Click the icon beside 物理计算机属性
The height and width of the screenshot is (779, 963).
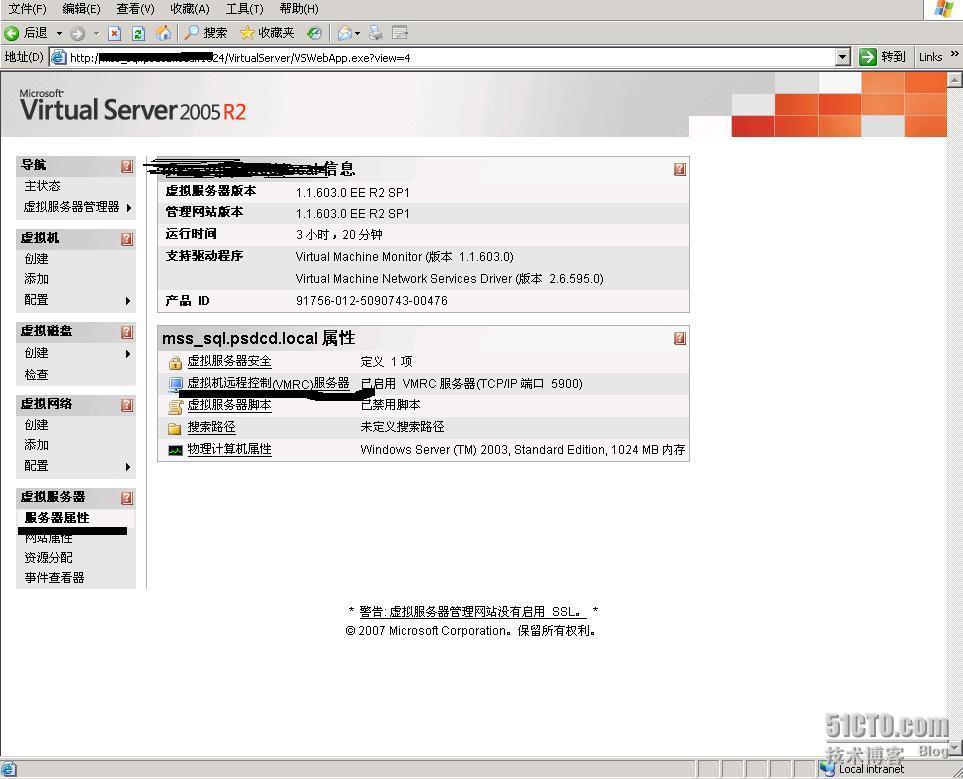pos(175,450)
